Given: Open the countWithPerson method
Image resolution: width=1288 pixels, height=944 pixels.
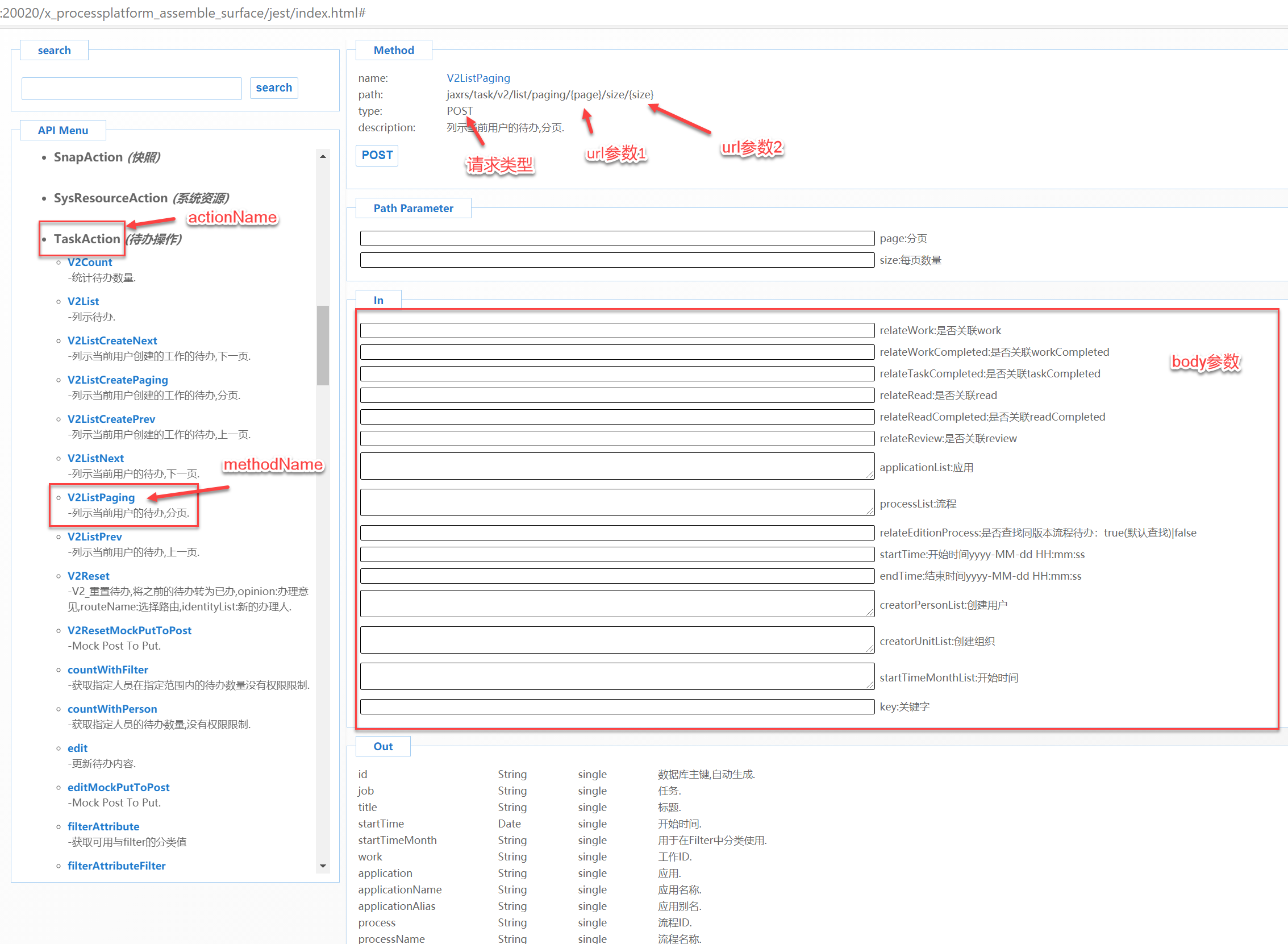Looking at the screenshot, I should point(112,709).
